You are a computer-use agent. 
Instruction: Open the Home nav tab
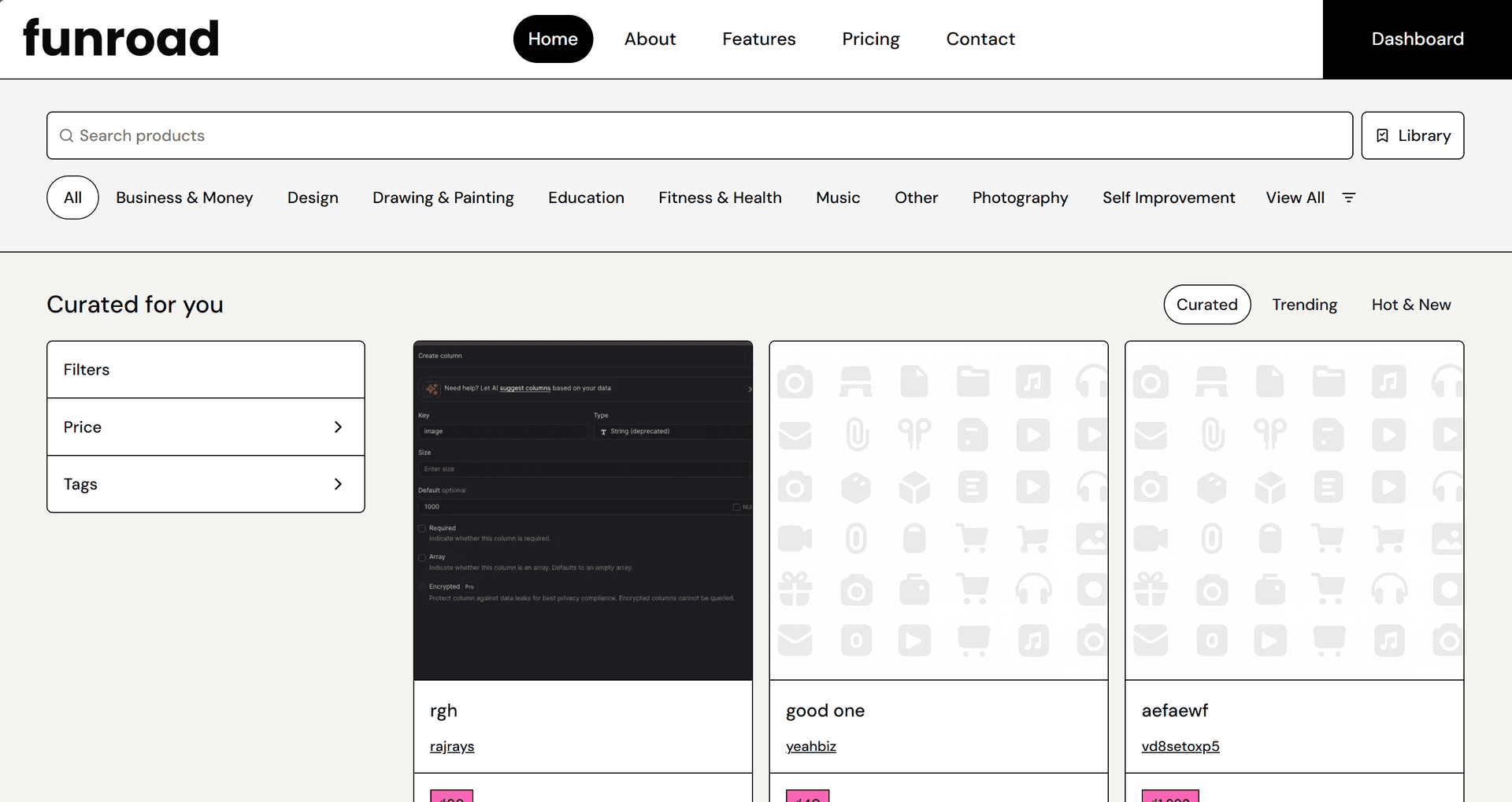coord(553,39)
